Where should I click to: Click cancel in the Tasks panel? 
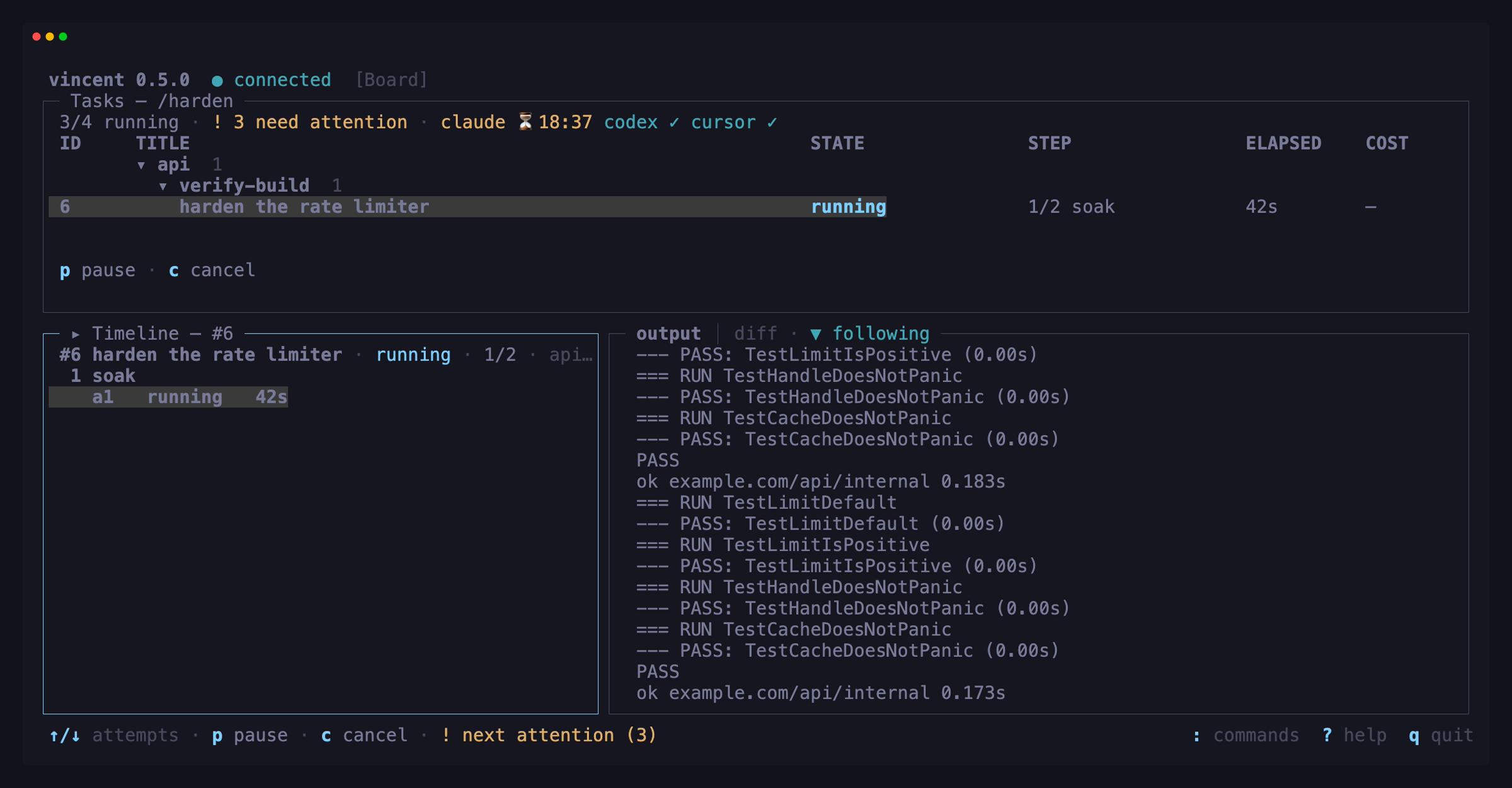point(212,270)
